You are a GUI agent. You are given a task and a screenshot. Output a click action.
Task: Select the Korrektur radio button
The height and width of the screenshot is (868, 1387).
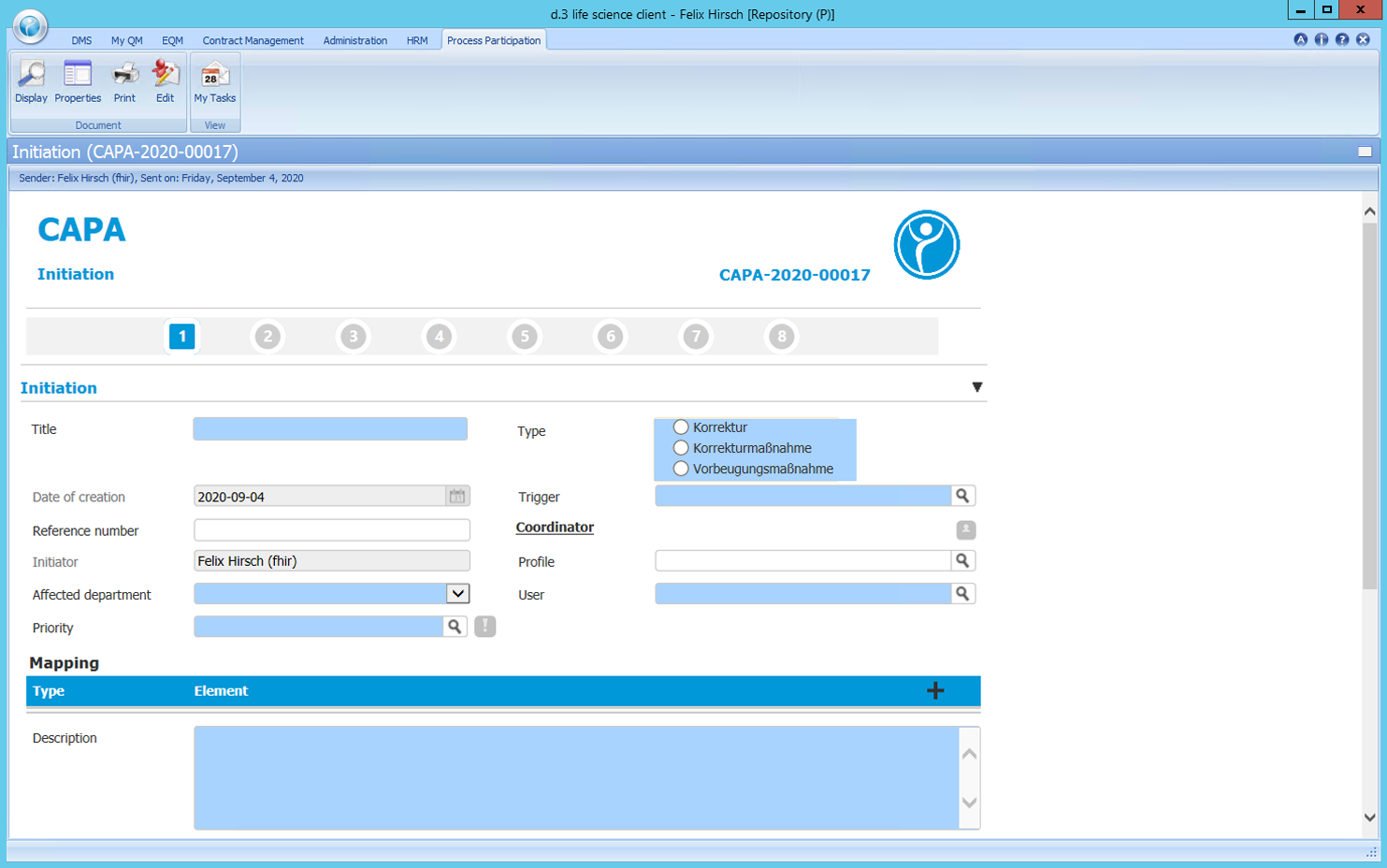682,427
